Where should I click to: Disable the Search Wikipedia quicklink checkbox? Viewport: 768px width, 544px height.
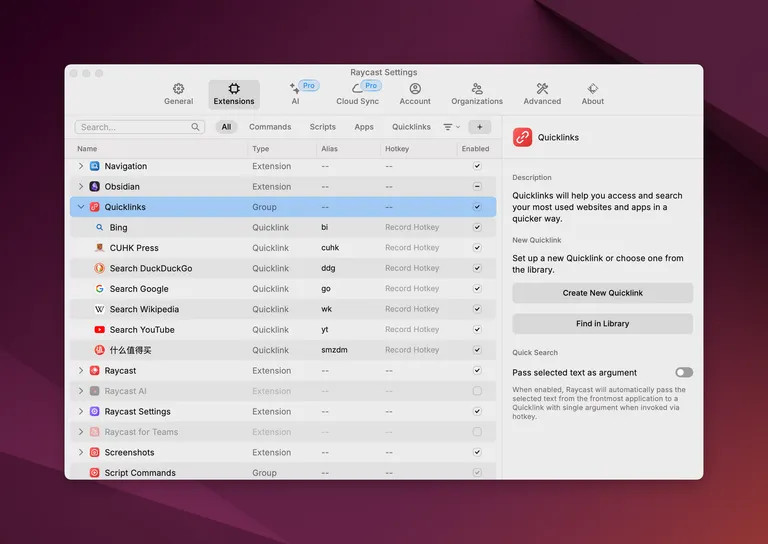click(477, 309)
